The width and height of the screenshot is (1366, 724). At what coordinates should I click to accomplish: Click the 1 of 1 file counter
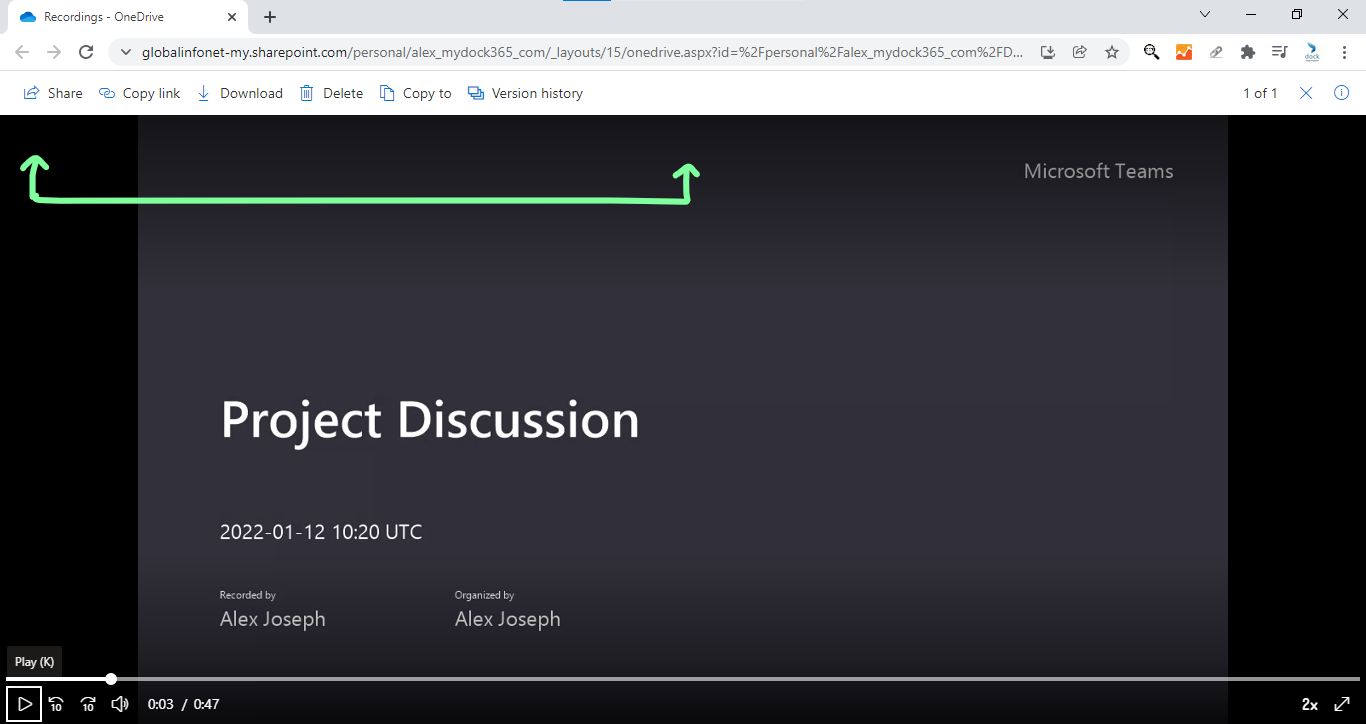click(1260, 93)
